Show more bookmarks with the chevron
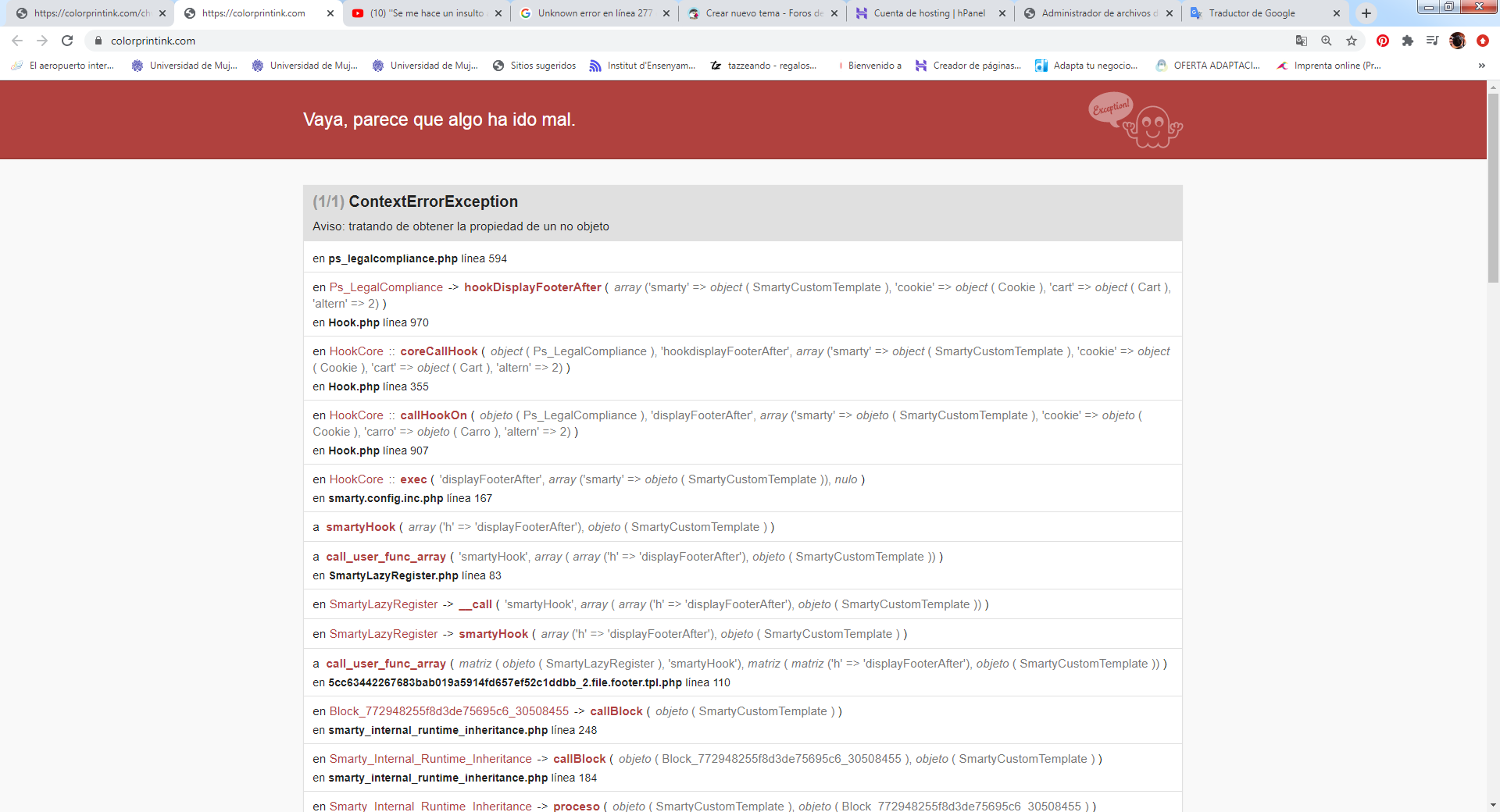The width and height of the screenshot is (1500, 812). (x=1482, y=66)
